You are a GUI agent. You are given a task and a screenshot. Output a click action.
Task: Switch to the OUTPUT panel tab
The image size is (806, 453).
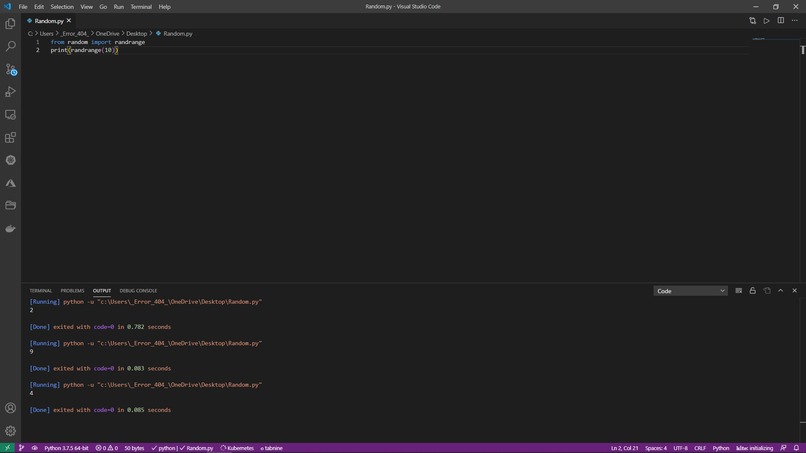(102, 291)
